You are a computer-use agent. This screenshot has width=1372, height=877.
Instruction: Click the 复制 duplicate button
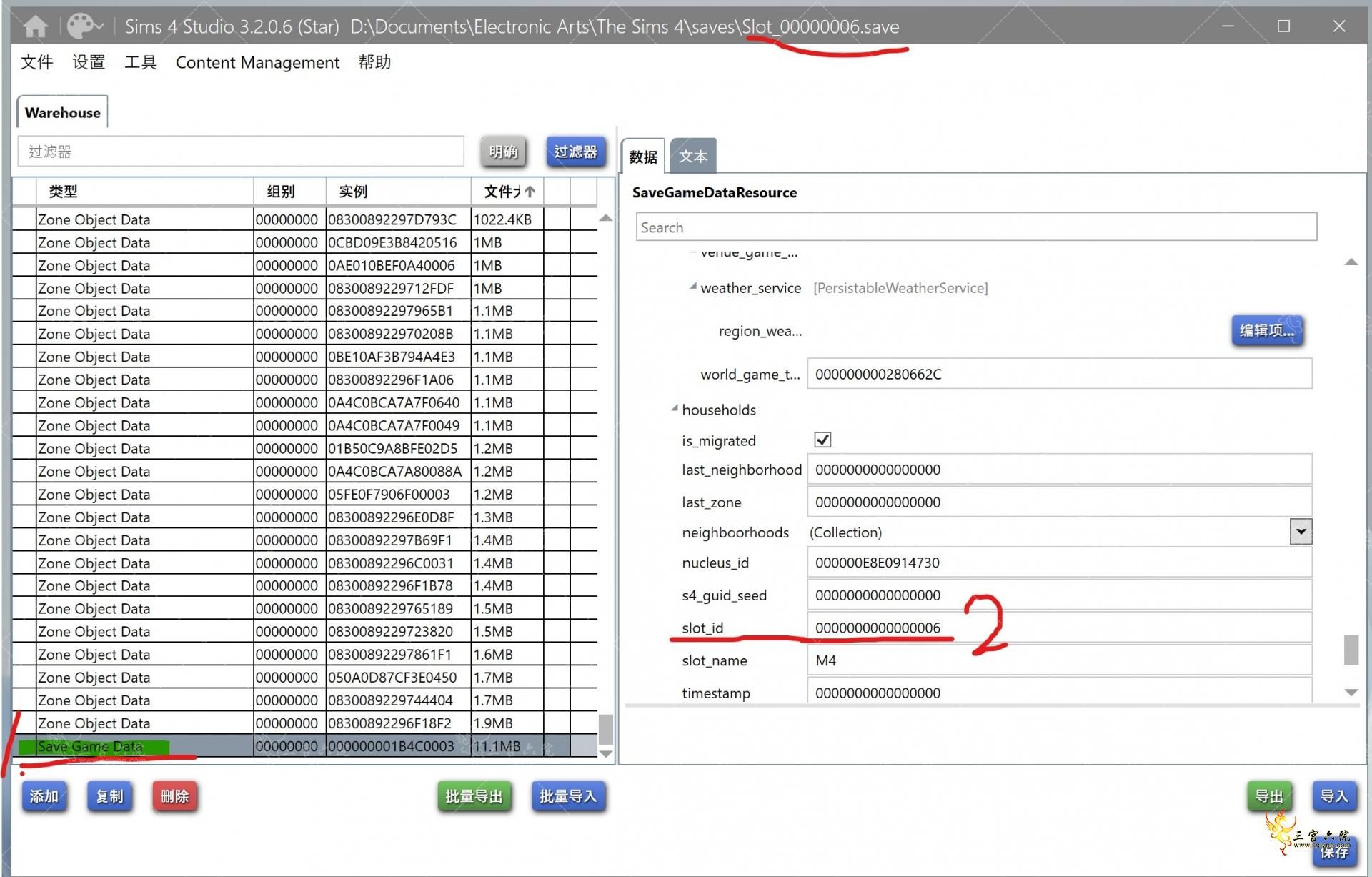click(x=109, y=796)
